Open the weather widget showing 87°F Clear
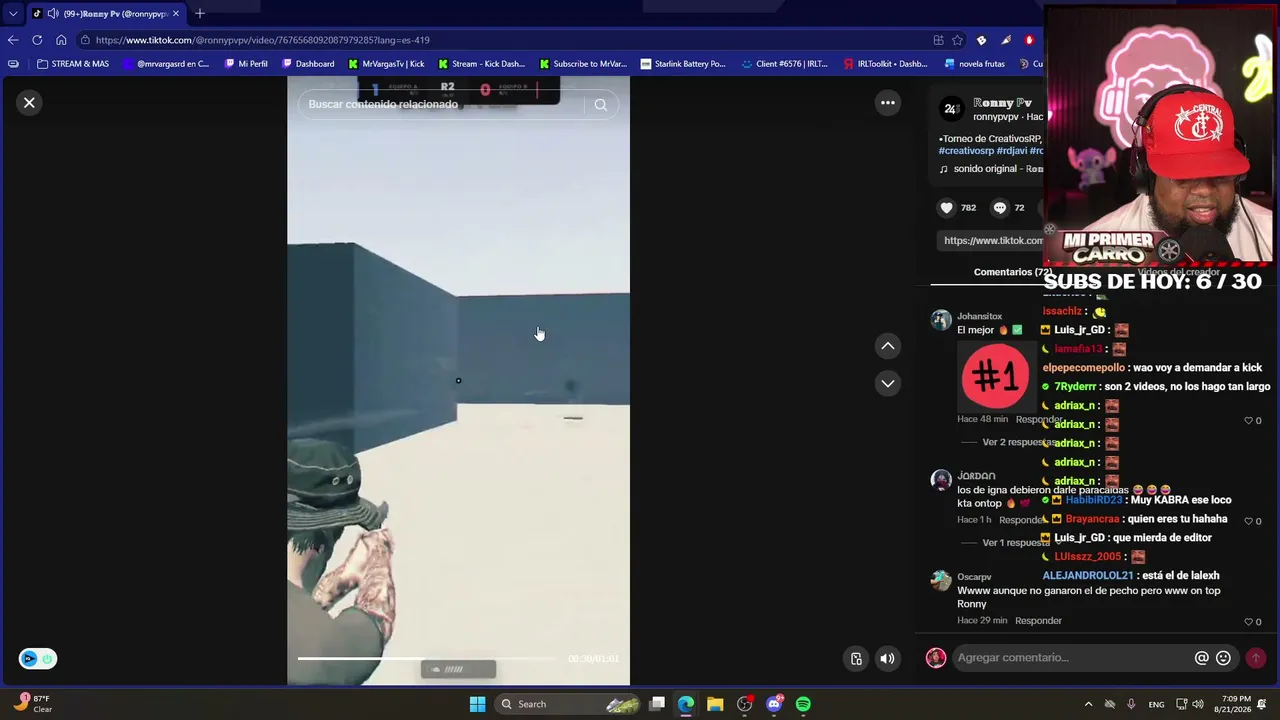 pyautogui.click(x=32, y=704)
